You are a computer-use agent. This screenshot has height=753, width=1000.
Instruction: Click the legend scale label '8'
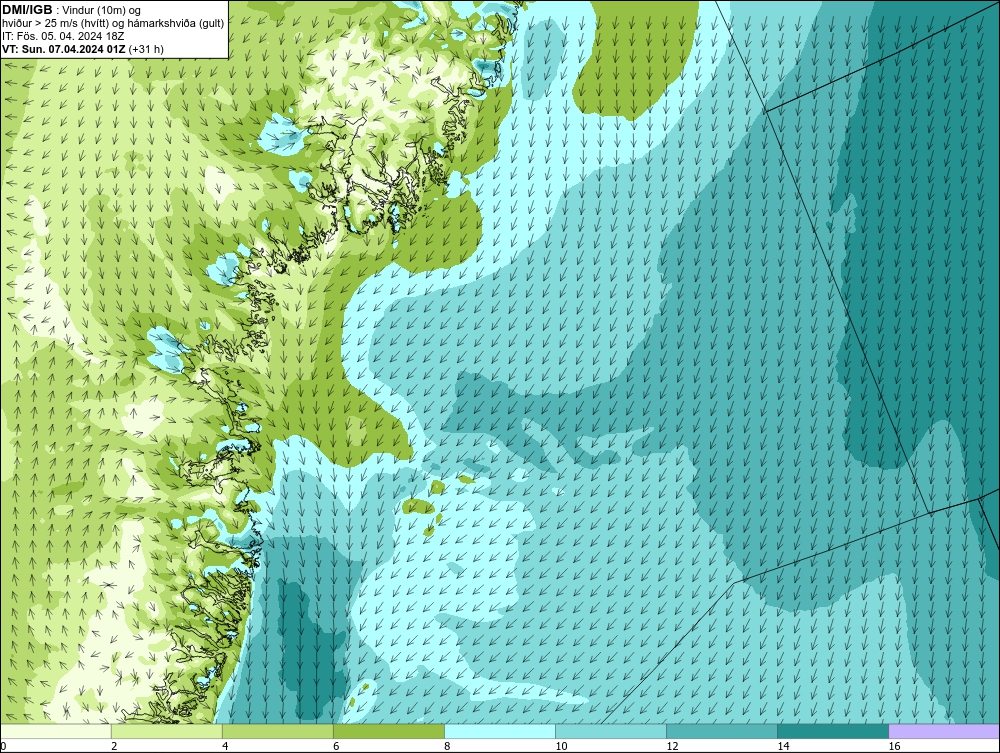(447, 747)
